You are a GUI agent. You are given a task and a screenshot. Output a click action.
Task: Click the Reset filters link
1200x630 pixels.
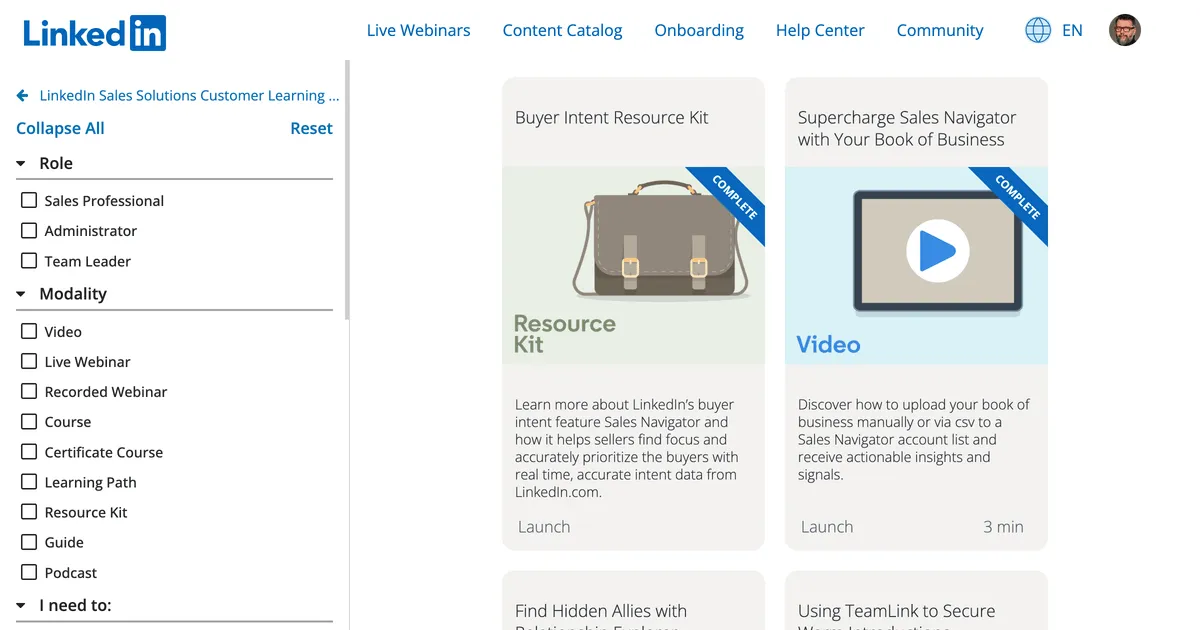[x=311, y=128]
